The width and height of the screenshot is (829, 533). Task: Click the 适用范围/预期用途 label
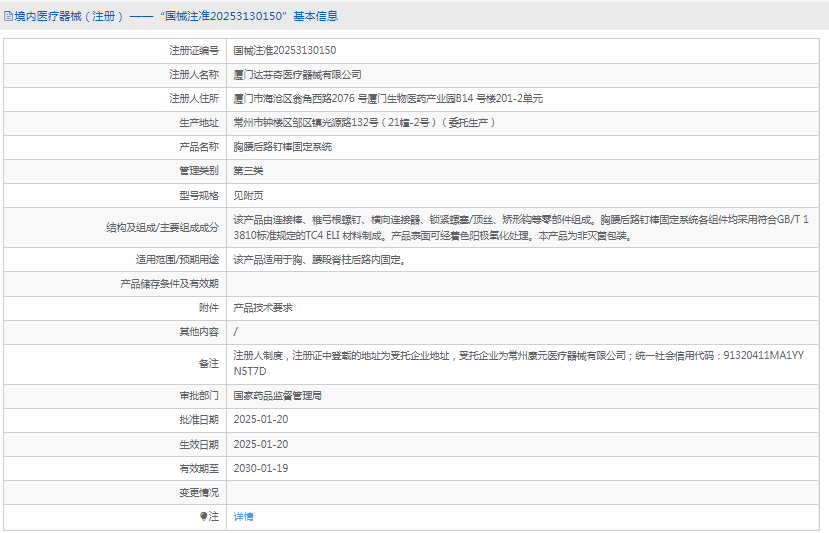point(177,260)
